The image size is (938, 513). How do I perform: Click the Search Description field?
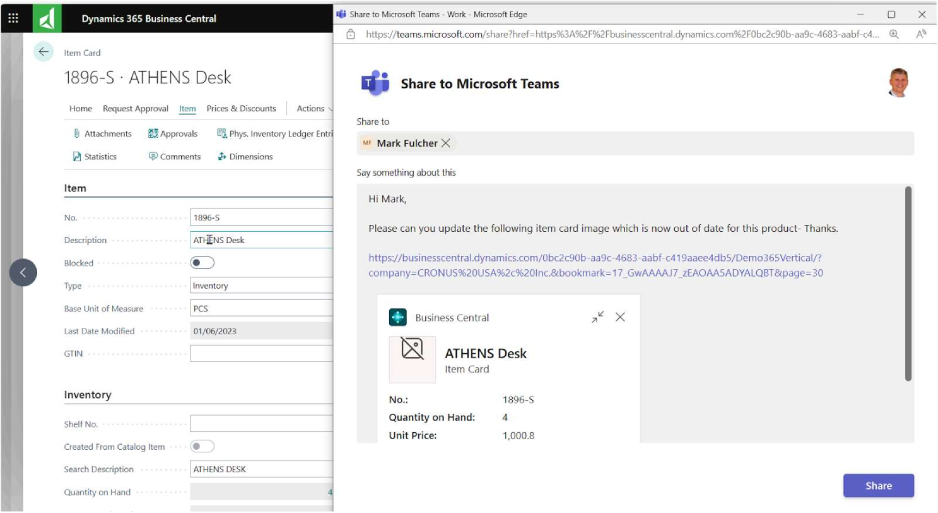click(261, 469)
